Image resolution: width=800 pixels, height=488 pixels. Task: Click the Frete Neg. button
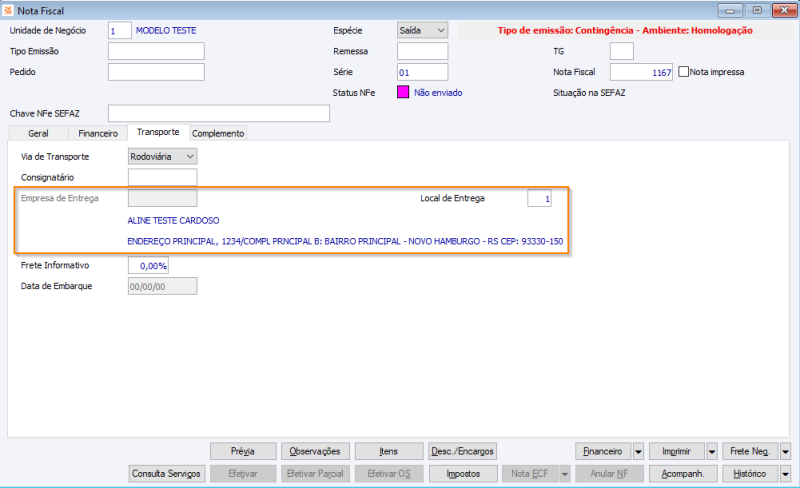[750, 451]
